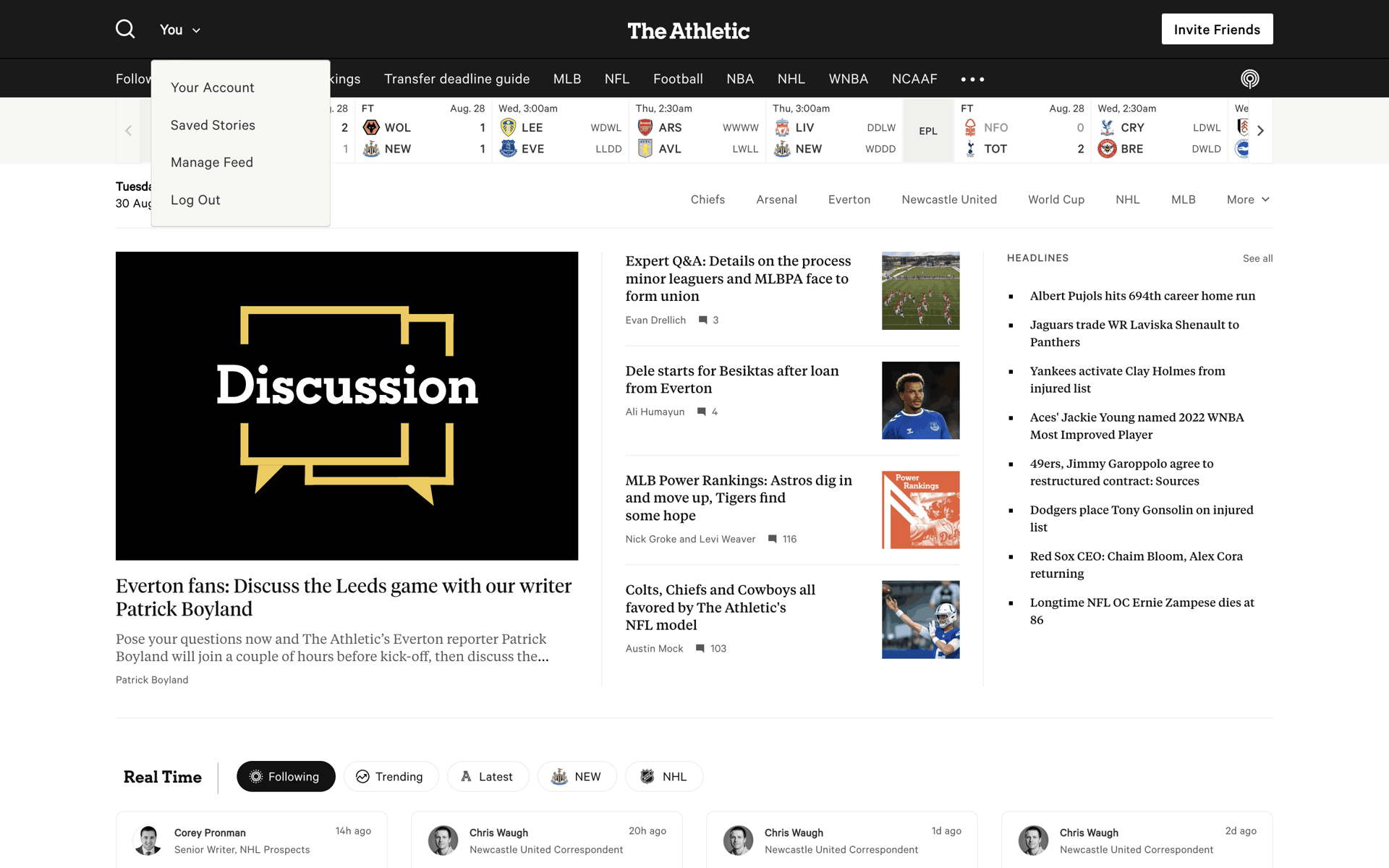Open the Jackie Young WNBA headline
This screenshot has width=1389, height=868.
tap(1137, 426)
